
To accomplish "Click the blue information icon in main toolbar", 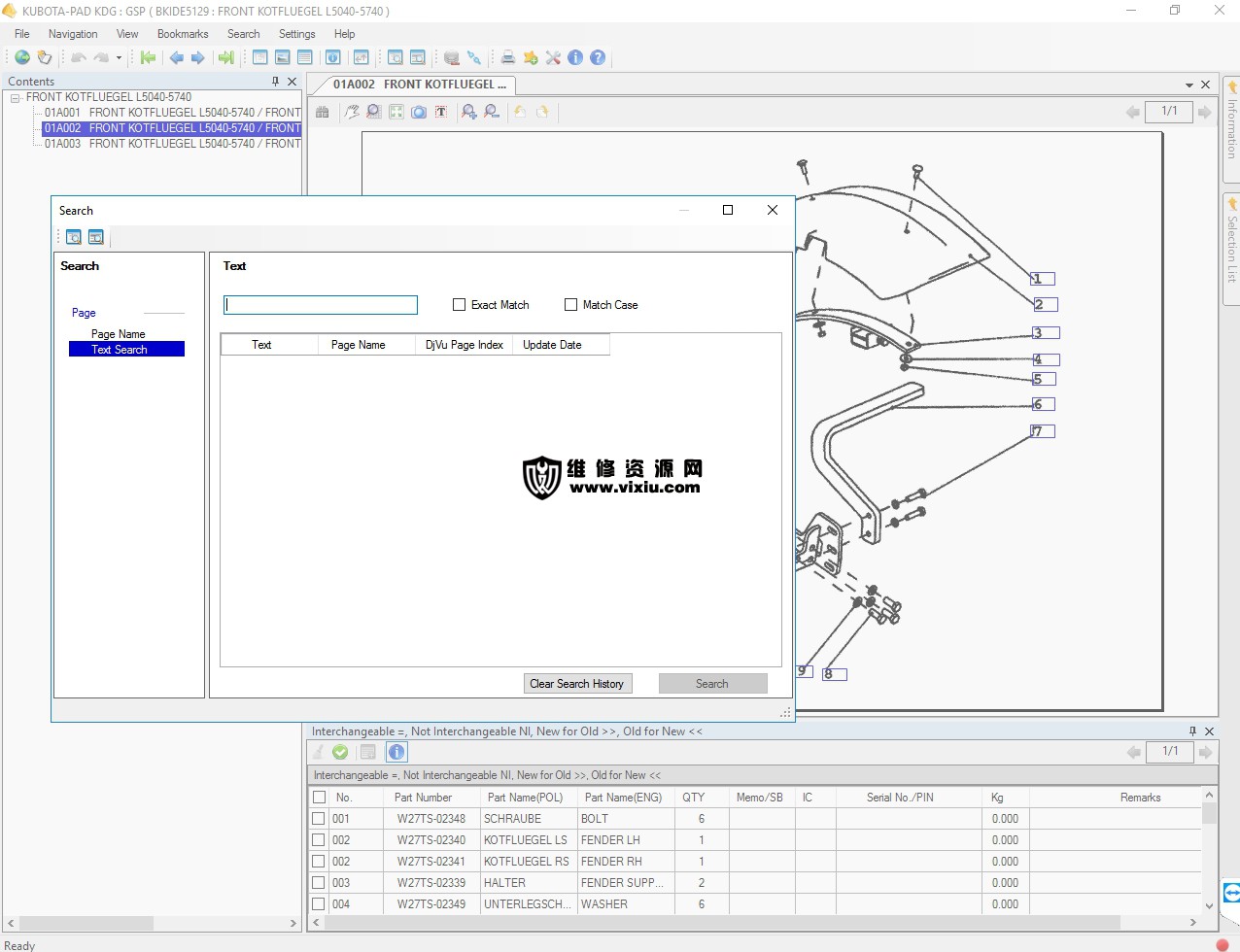I will pyautogui.click(x=575, y=57).
